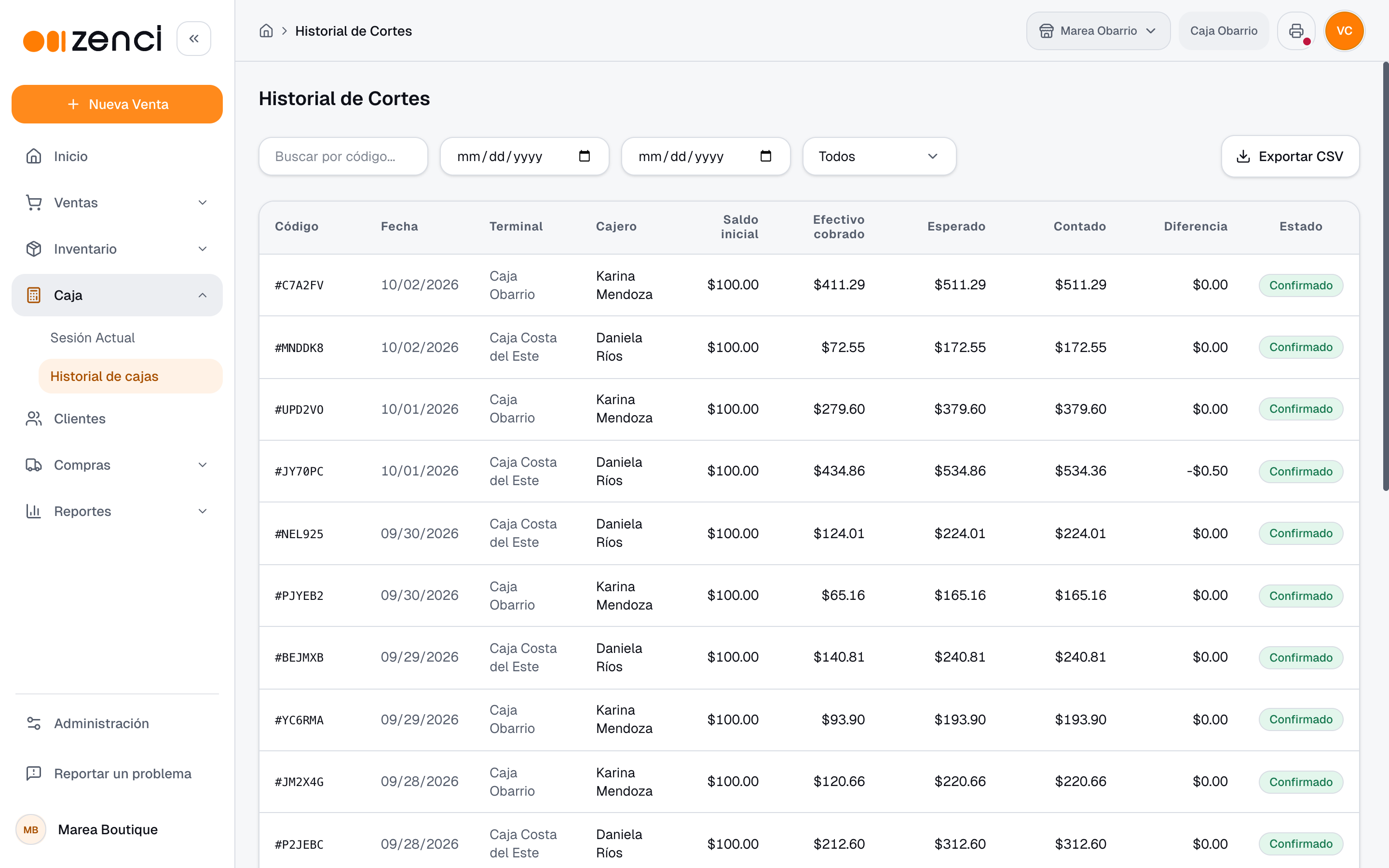Click the start date mm/dd/yyyy field
1389x868 pixels.
point(524,156)
